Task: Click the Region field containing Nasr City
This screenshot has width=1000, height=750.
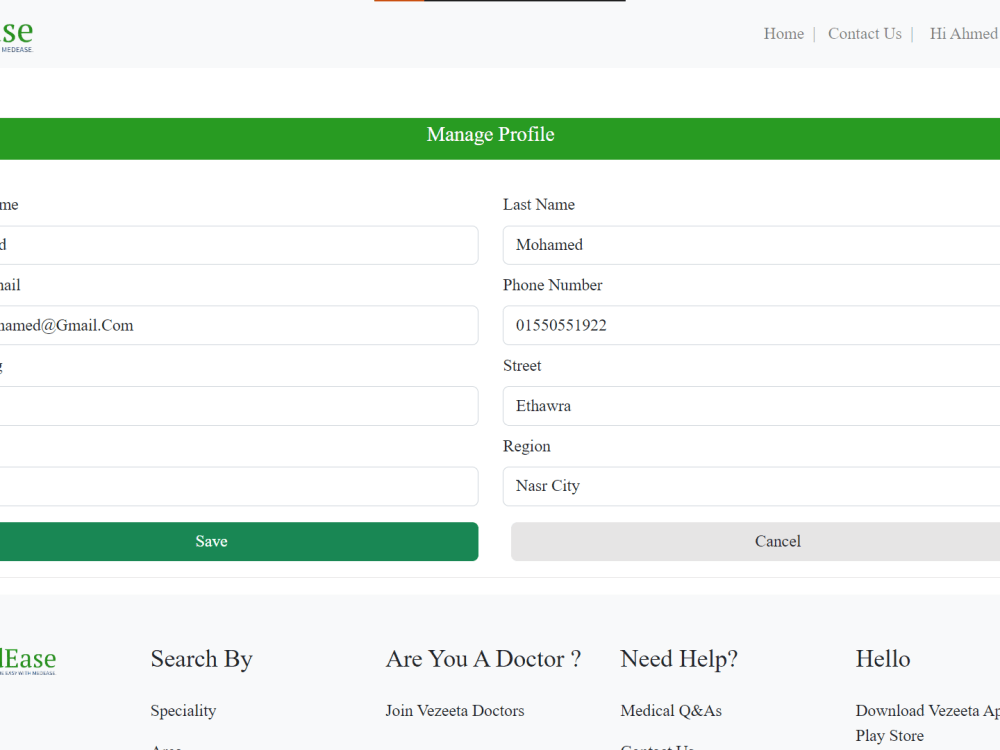Action: point(751,486)
